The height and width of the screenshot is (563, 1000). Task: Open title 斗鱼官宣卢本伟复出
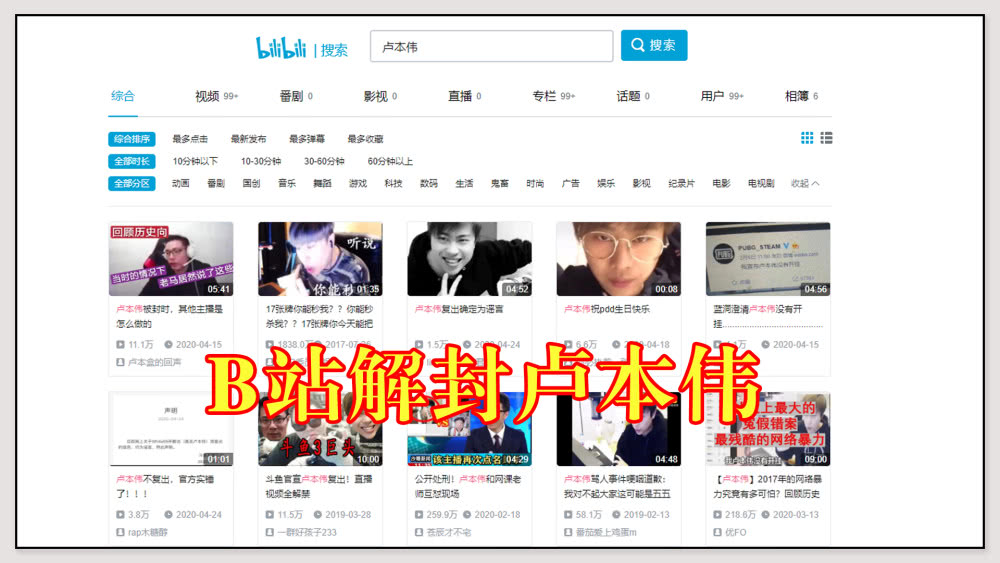(319, 486)
